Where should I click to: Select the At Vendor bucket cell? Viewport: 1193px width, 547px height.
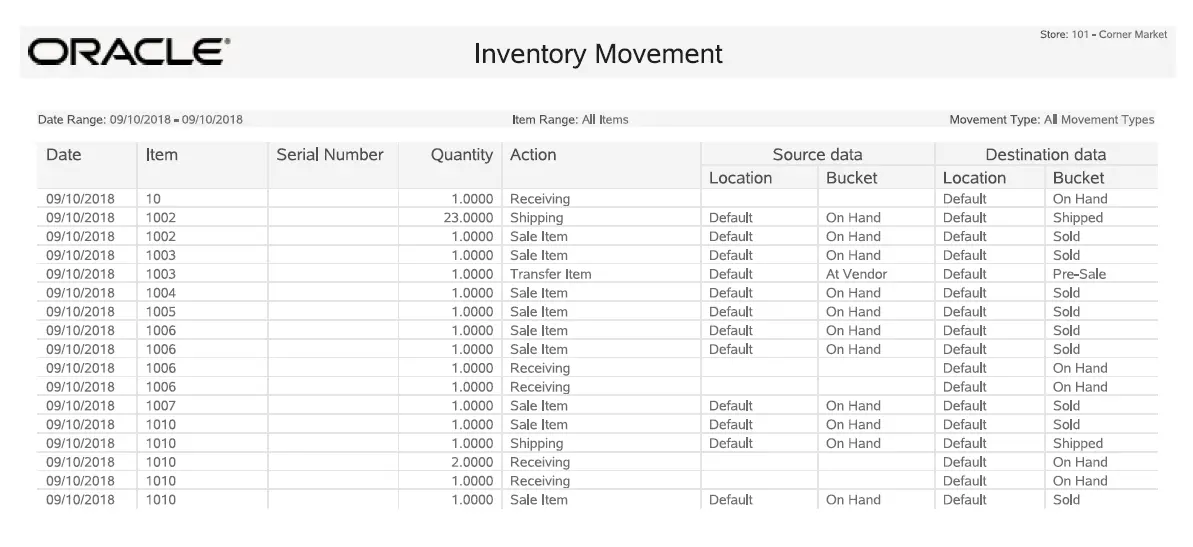(x=856, y=274)
